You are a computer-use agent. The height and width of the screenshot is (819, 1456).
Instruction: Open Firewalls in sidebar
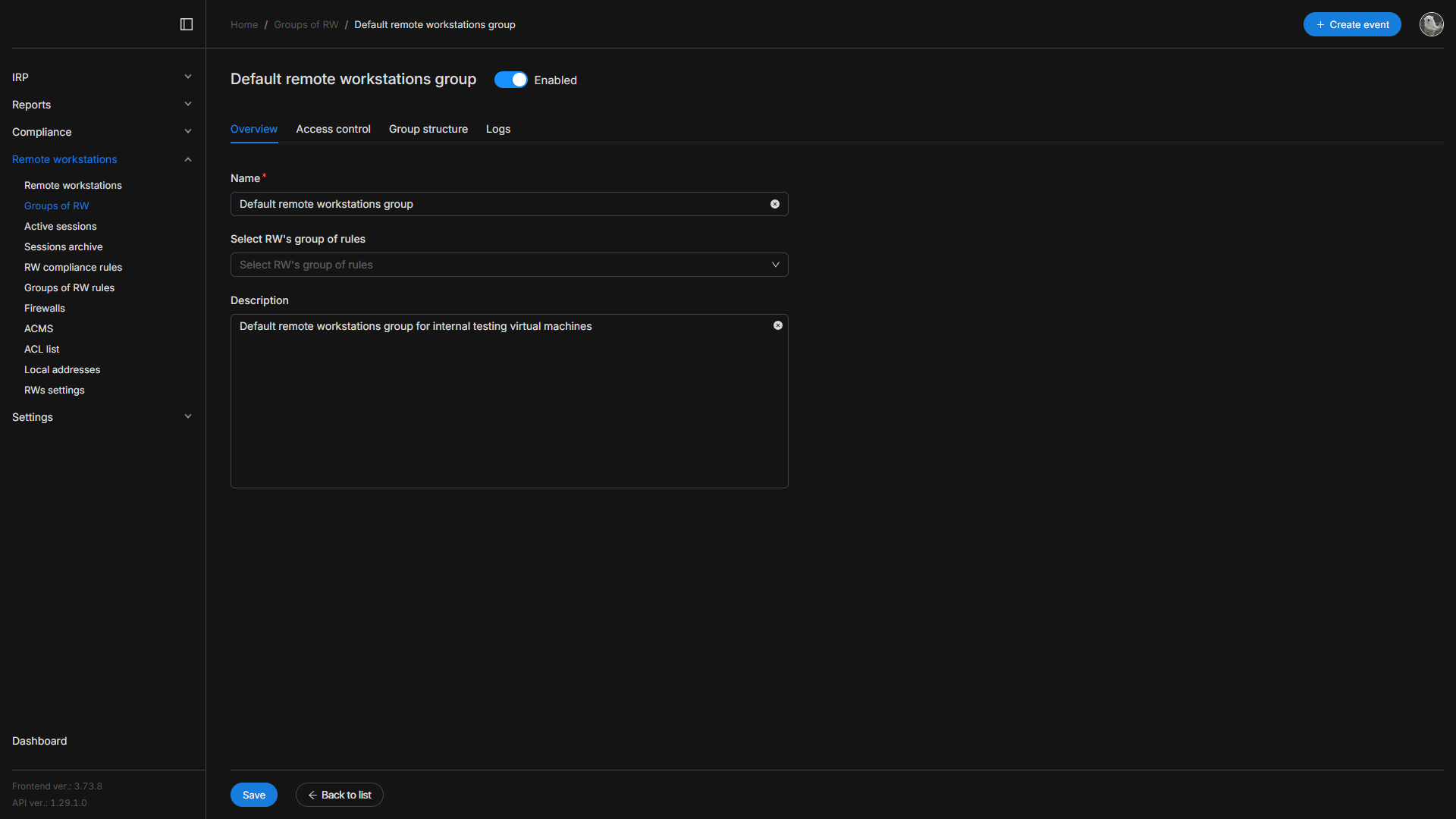[45, 308]
